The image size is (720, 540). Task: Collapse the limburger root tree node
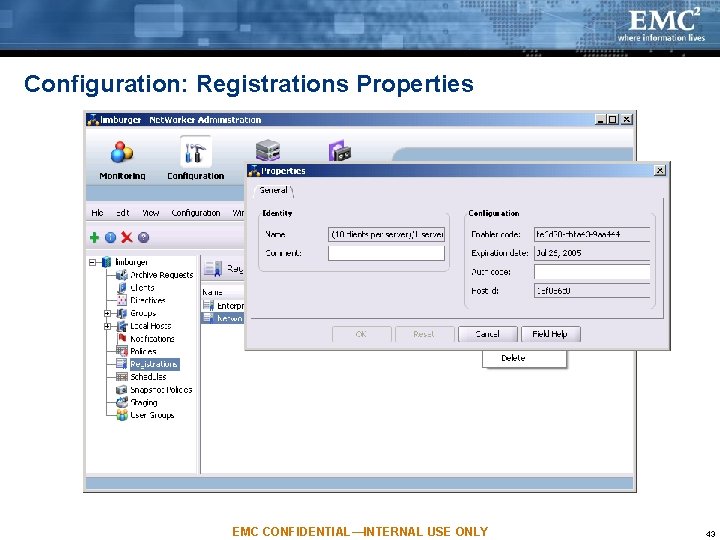point(92,262)
